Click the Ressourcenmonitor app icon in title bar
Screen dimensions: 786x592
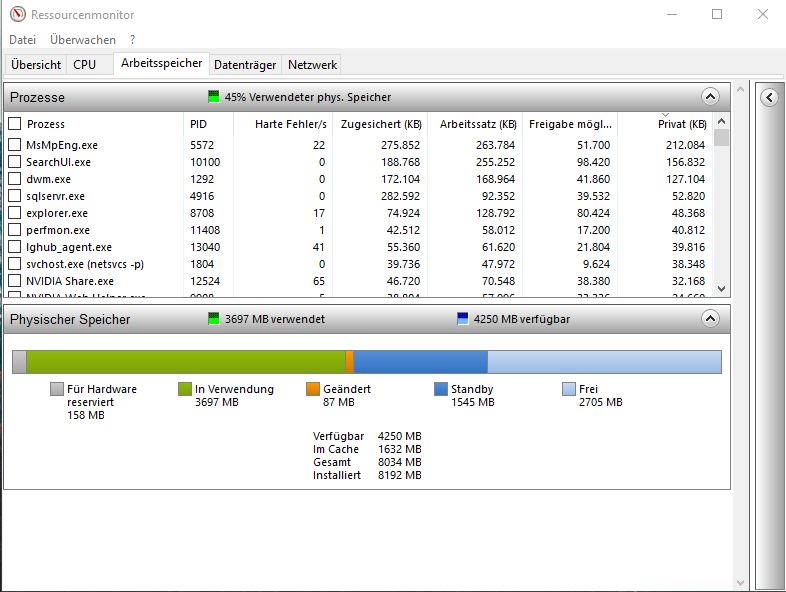pos(18,14)
